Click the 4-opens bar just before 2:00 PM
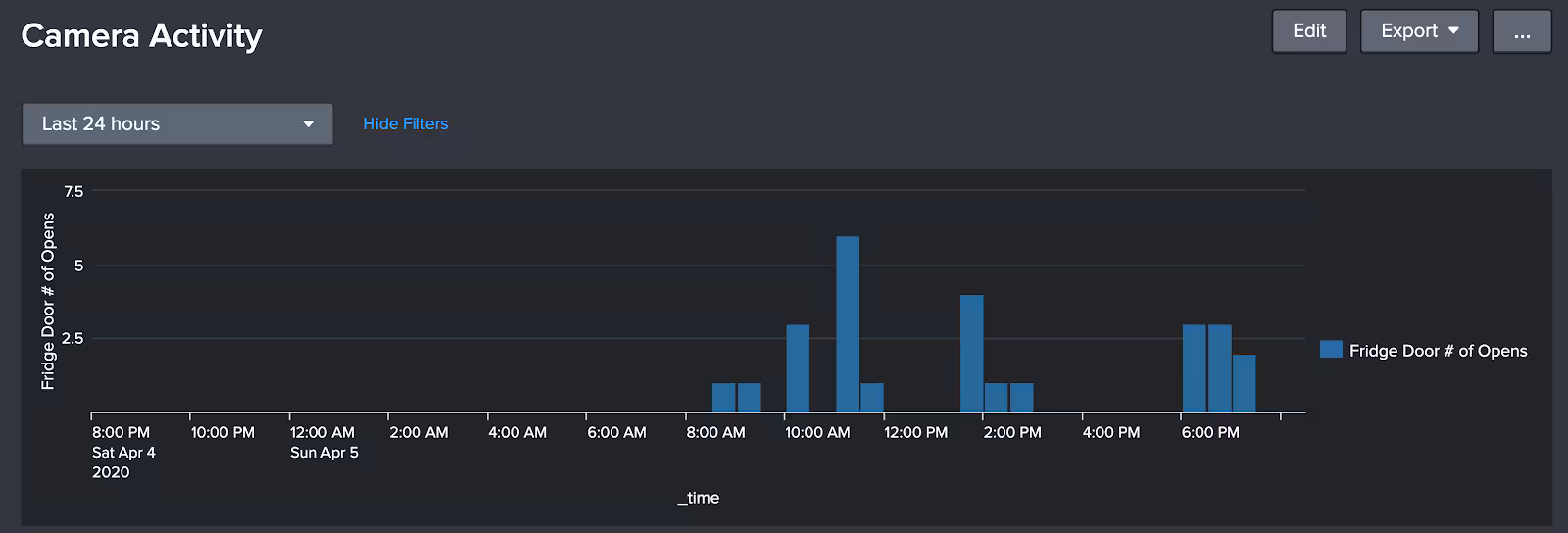 tap(971, 353)
